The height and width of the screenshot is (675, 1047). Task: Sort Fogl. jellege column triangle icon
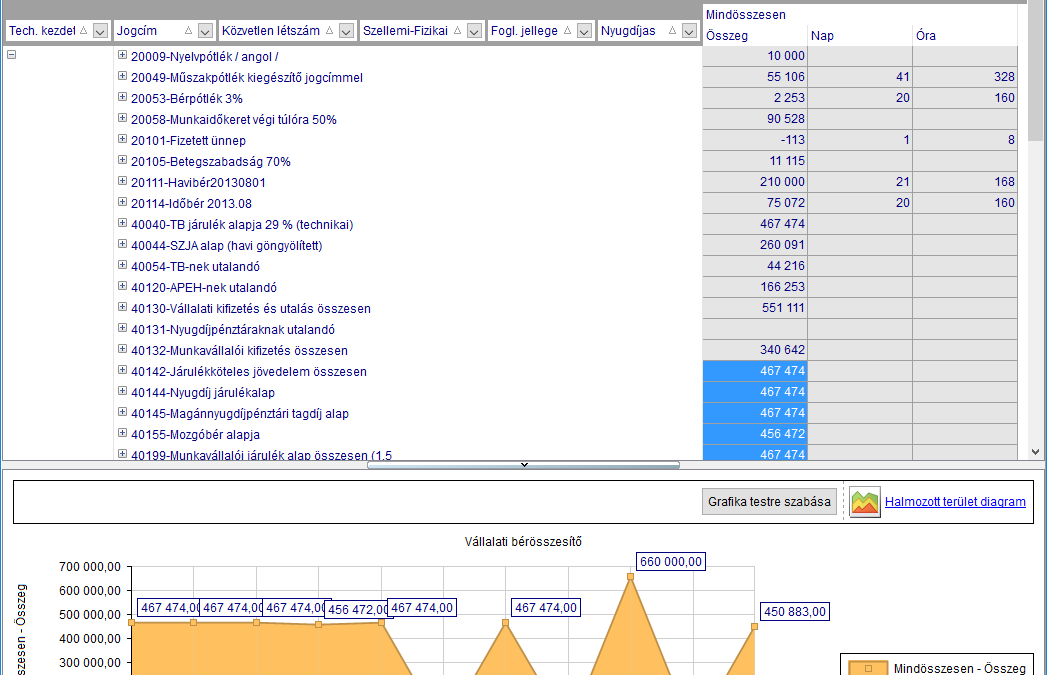tap(568, 31)
